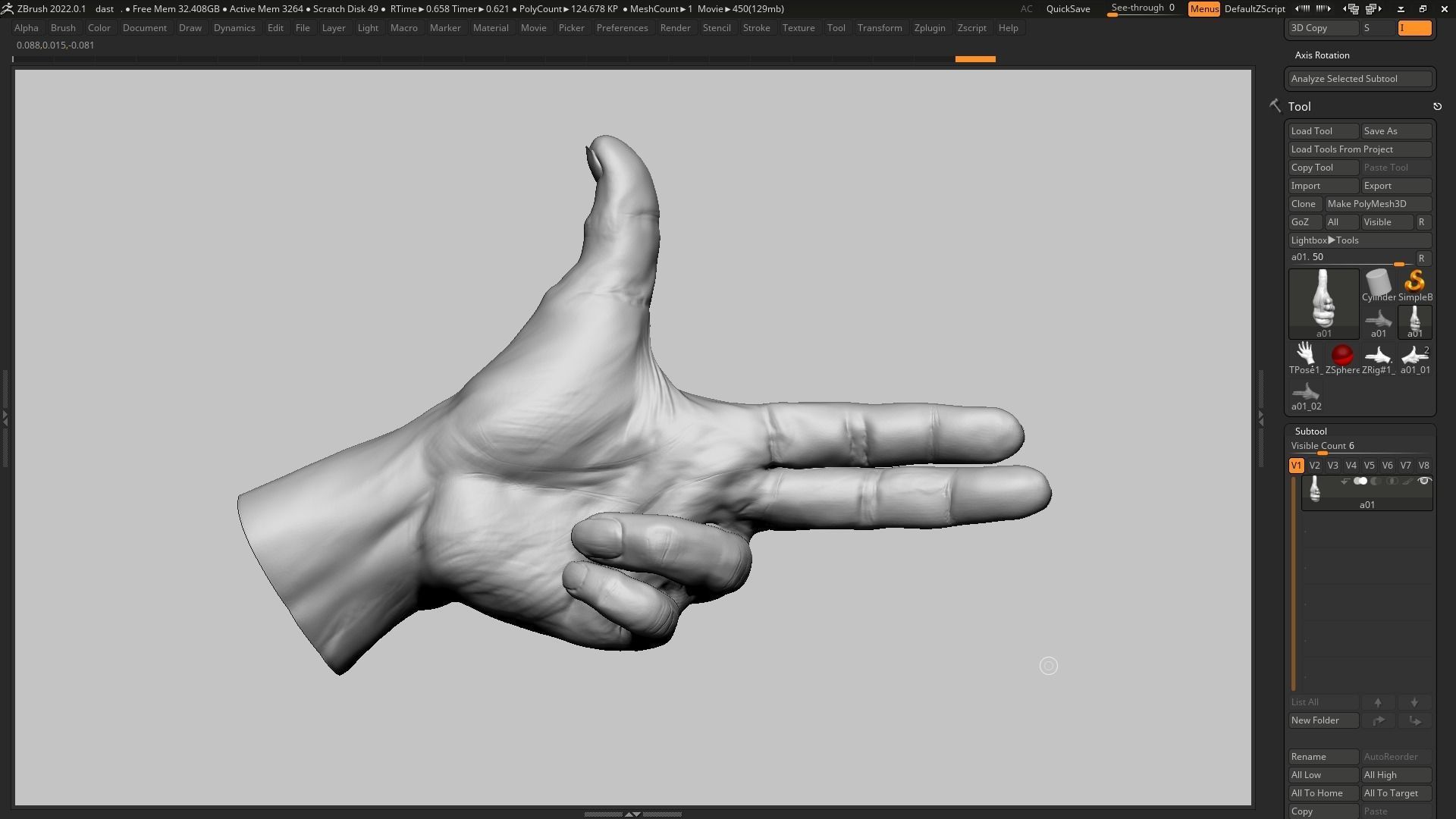This screenshot has height=819, width=1456.
Task: Select visibility set V8
Action: 1423,466
